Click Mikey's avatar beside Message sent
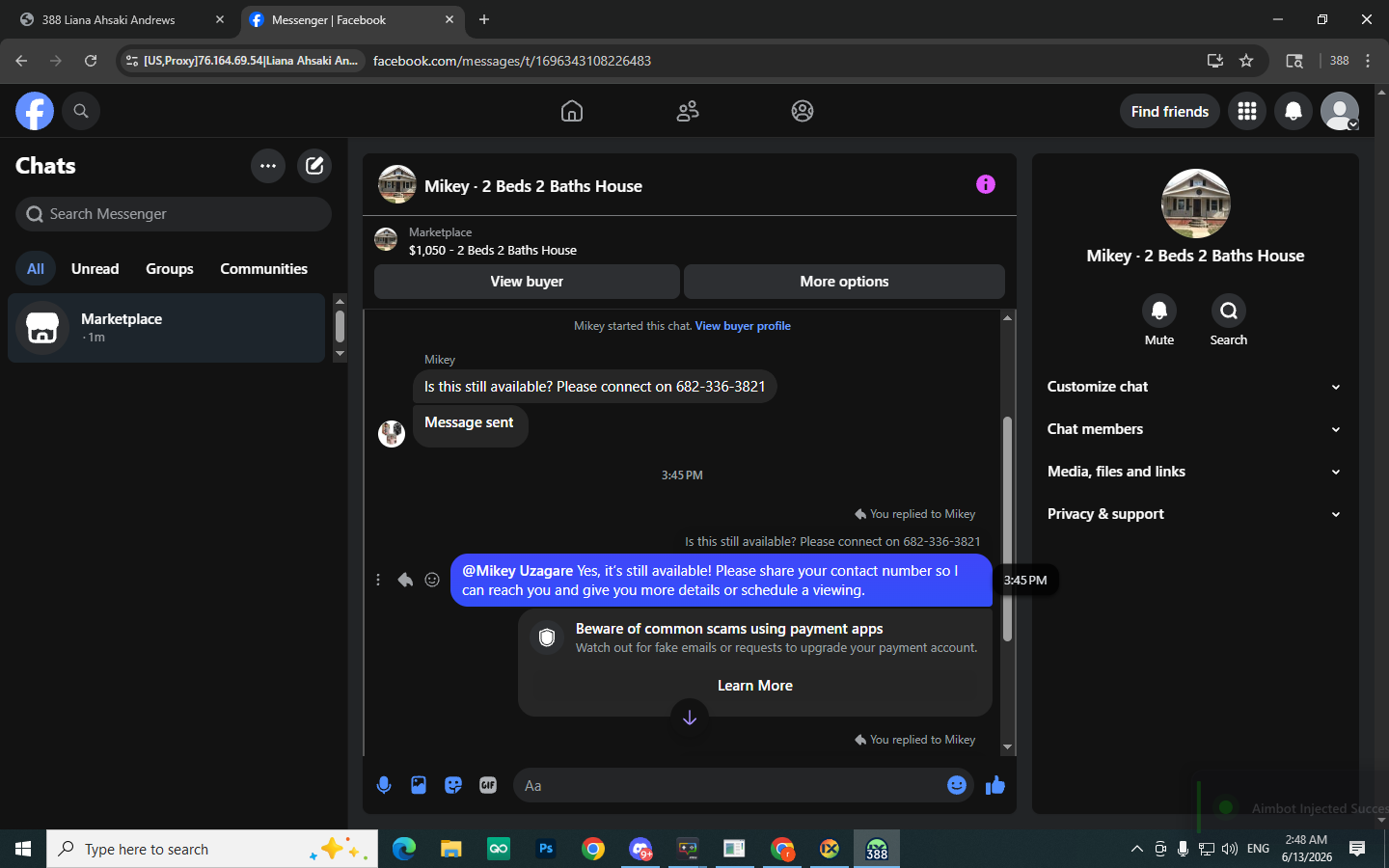 click(x=392, y=433)
